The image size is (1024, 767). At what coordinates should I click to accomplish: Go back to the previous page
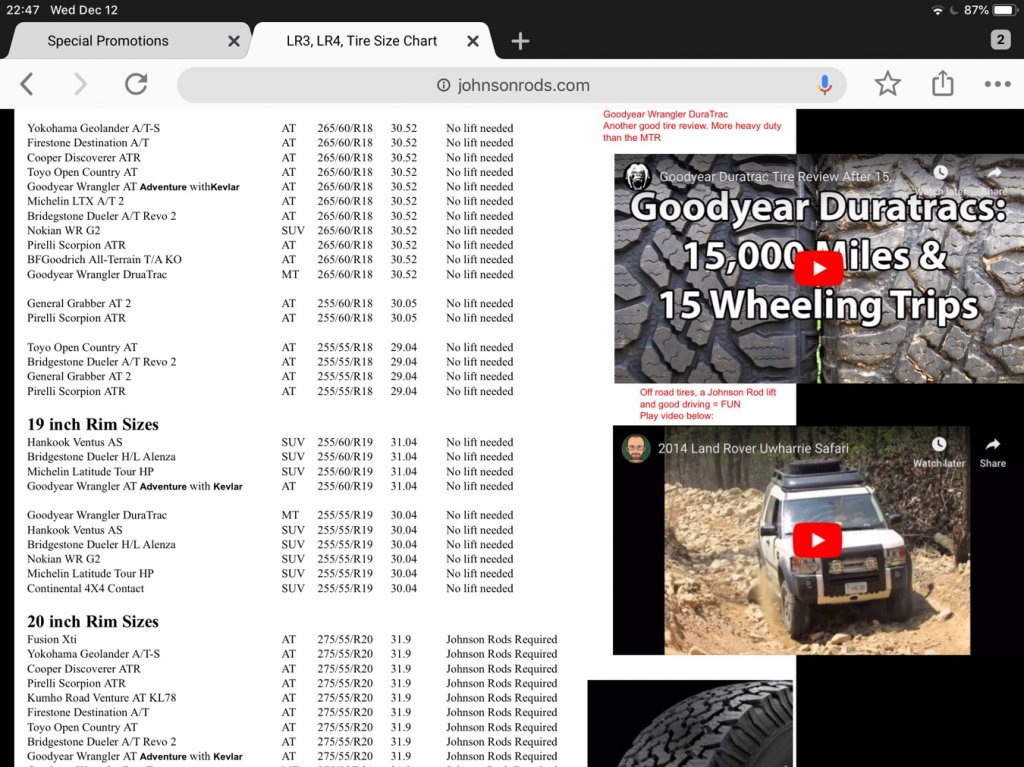27,84
